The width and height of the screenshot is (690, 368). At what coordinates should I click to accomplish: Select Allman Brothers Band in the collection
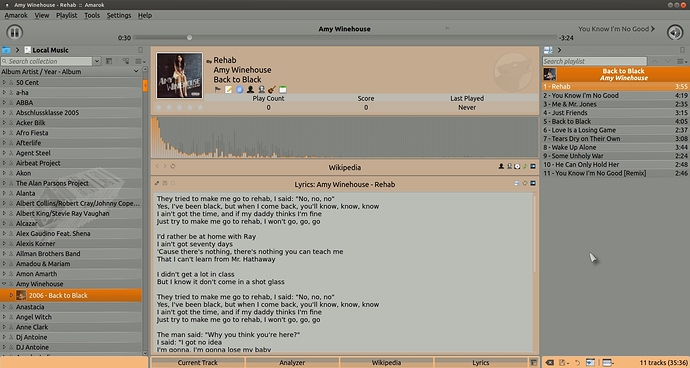coord(48,254)
